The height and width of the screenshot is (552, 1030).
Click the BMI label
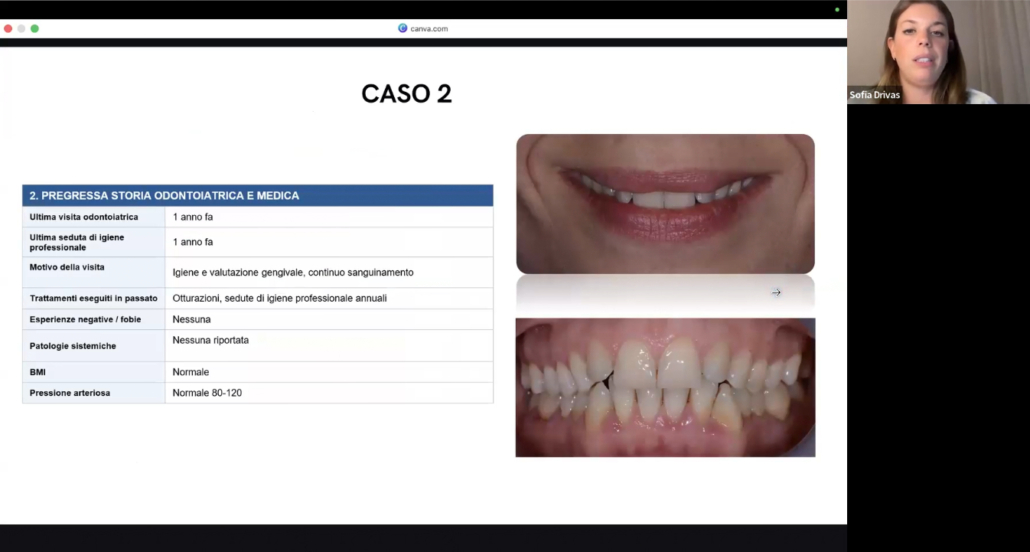(37, 372)
